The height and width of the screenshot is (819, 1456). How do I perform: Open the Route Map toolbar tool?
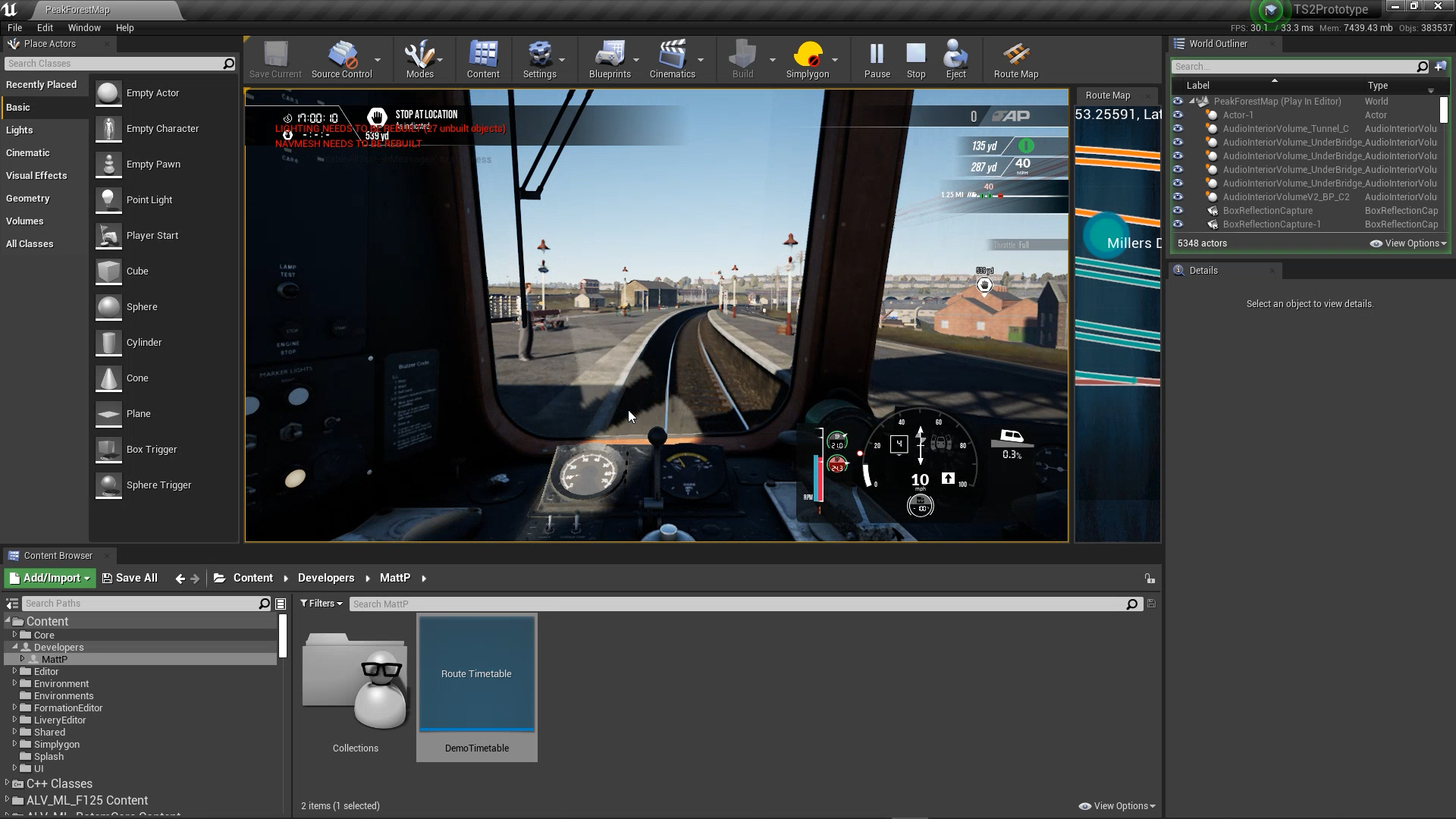click(x=1015, y=60)
